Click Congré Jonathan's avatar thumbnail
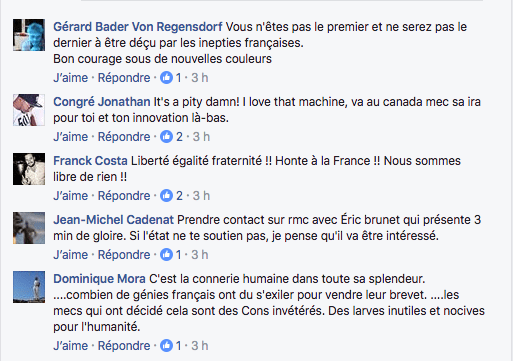Image resolution: width=513 pixels, height=361 pixels. [x=29, y=110]
